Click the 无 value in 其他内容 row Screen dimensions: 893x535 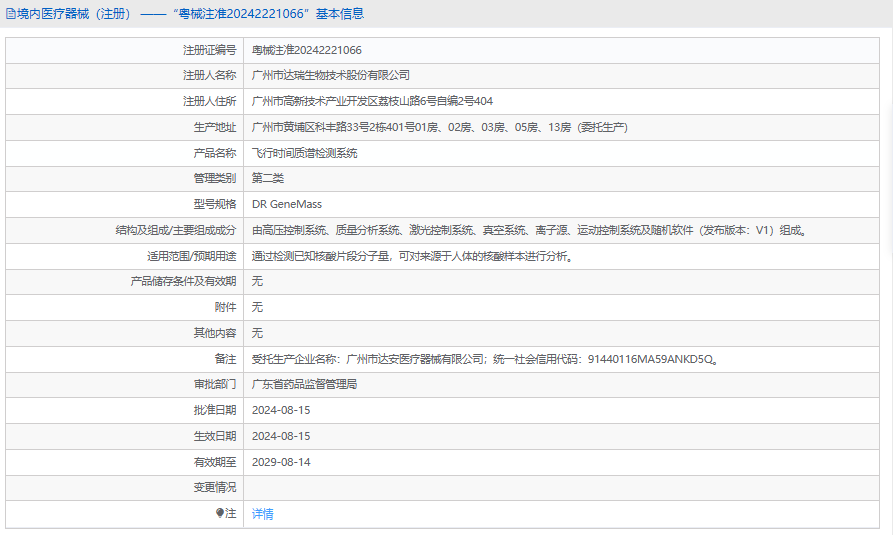tap(257, 333)
